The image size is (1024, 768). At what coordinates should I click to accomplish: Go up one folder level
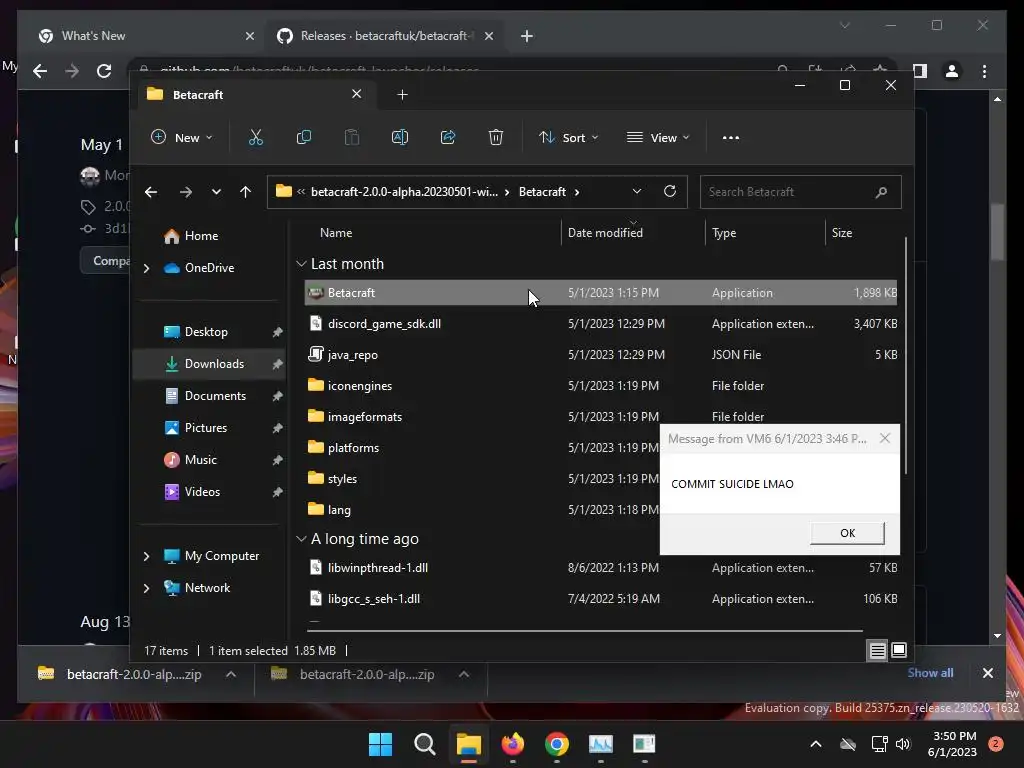pyautogui.click(x=246, y=192)
